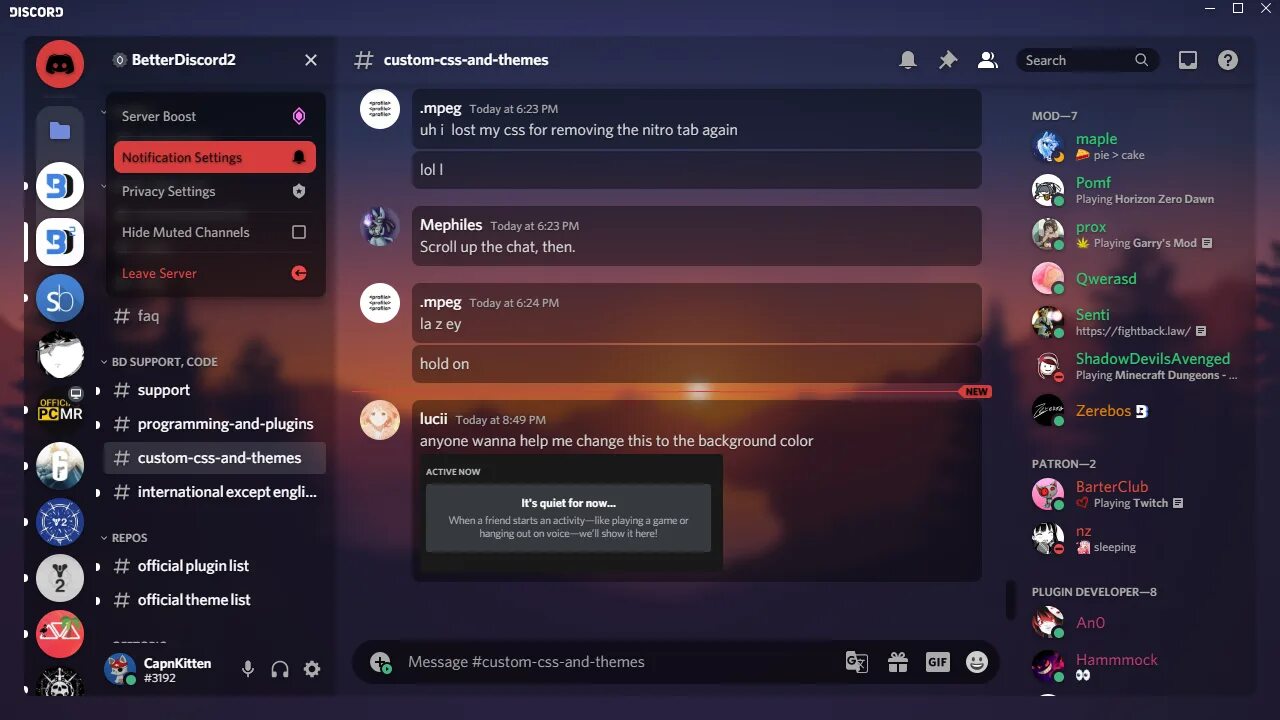Open the Discord Home button
1280x720 pixels.
[60, 64]
